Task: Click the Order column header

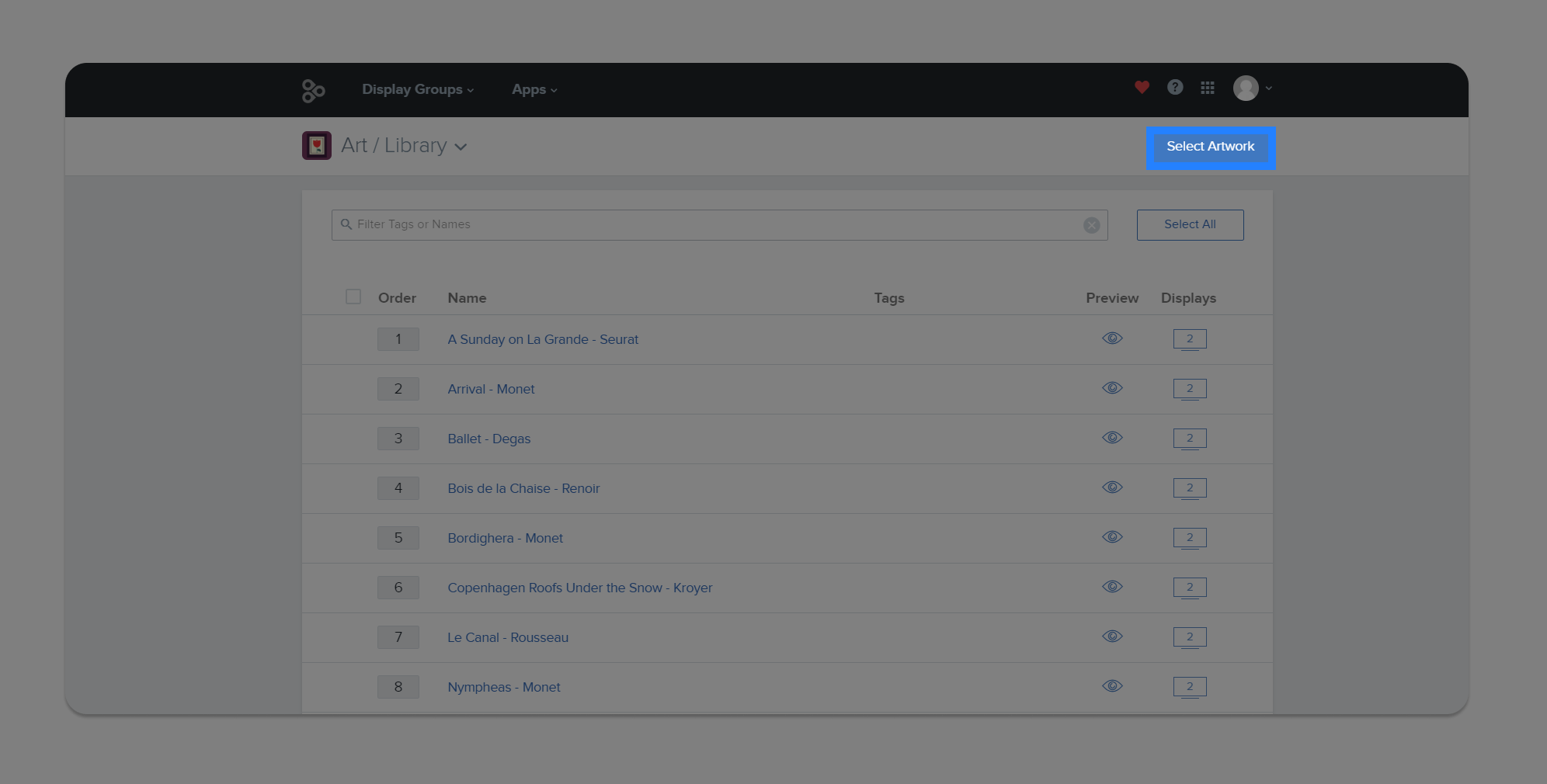Action: coord(397,298)
